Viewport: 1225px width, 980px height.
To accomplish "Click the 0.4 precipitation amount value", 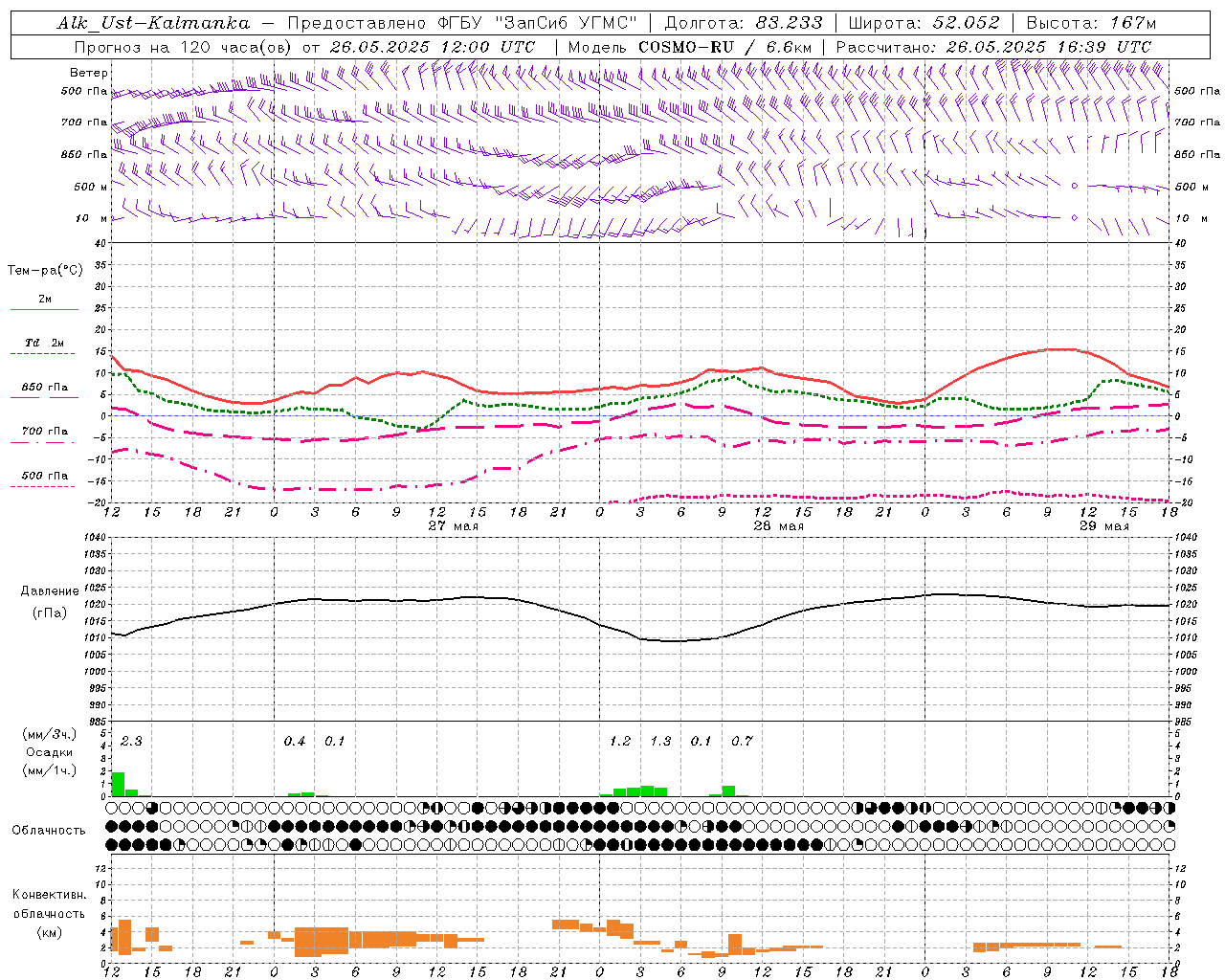I will [x=295, y=741].
